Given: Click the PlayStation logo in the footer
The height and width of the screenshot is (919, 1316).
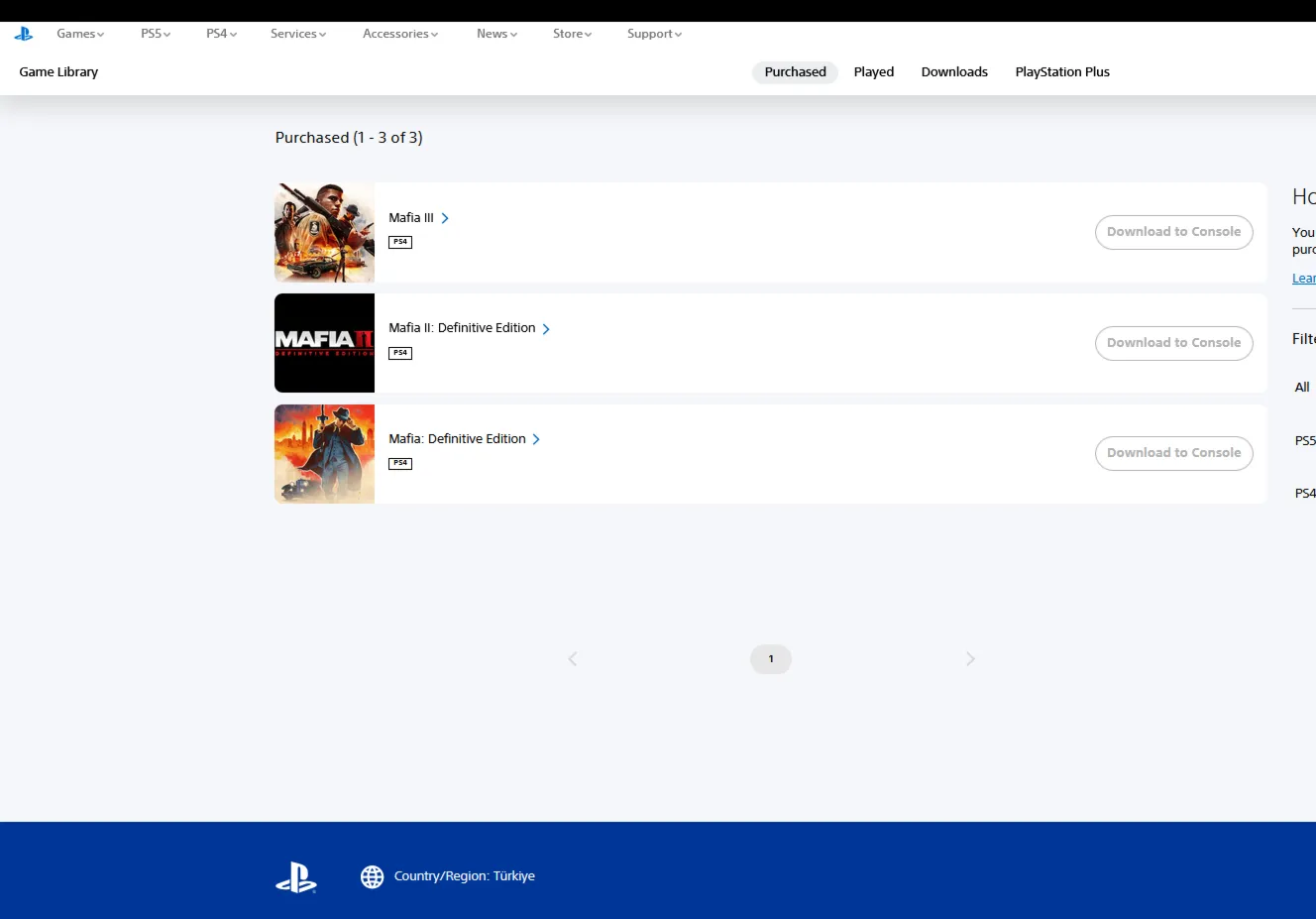Looking at the screenshot, I should [295, 877].
